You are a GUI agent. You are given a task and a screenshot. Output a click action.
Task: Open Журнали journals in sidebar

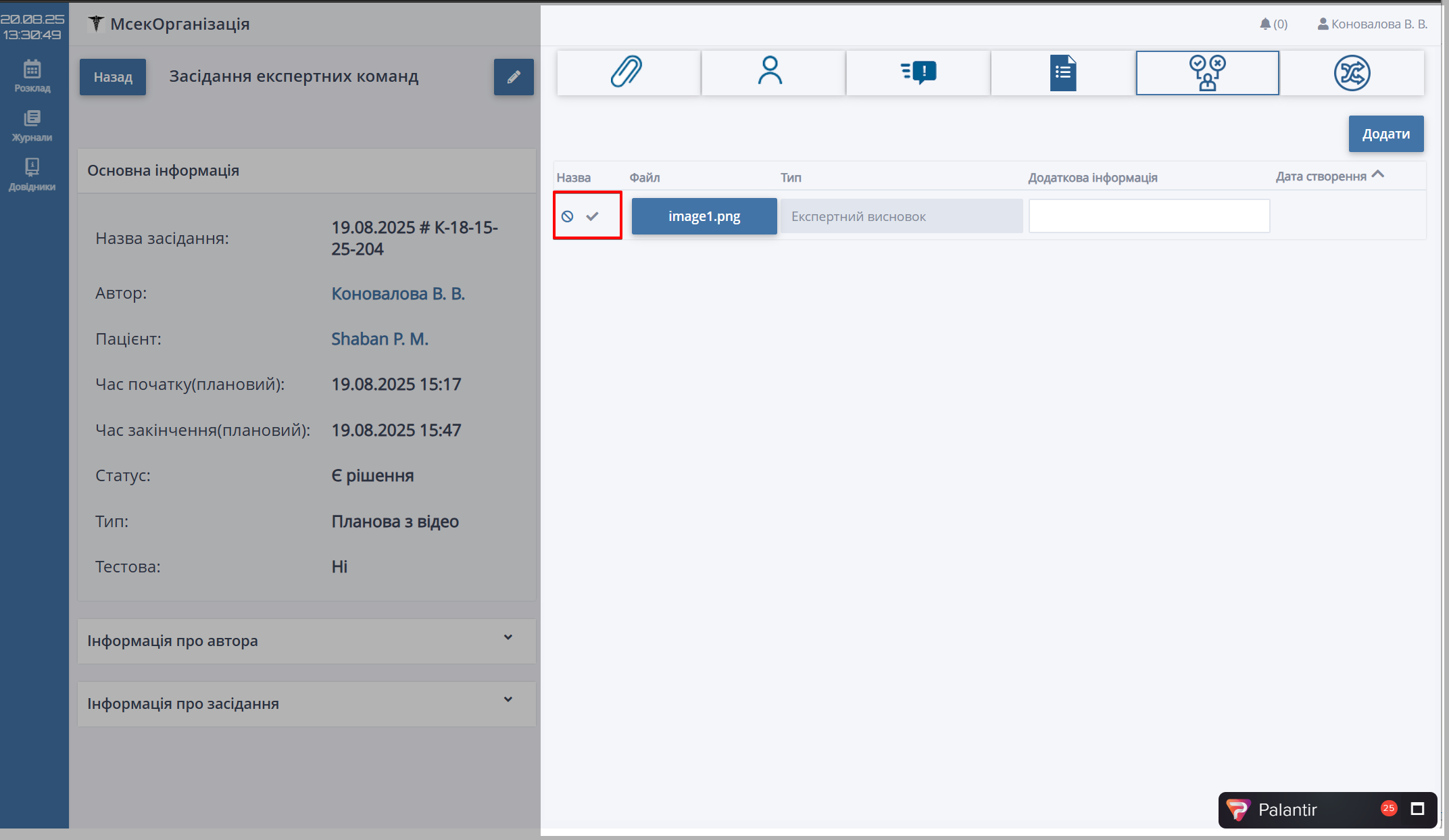pyautogui.click(x=32, y=126)
